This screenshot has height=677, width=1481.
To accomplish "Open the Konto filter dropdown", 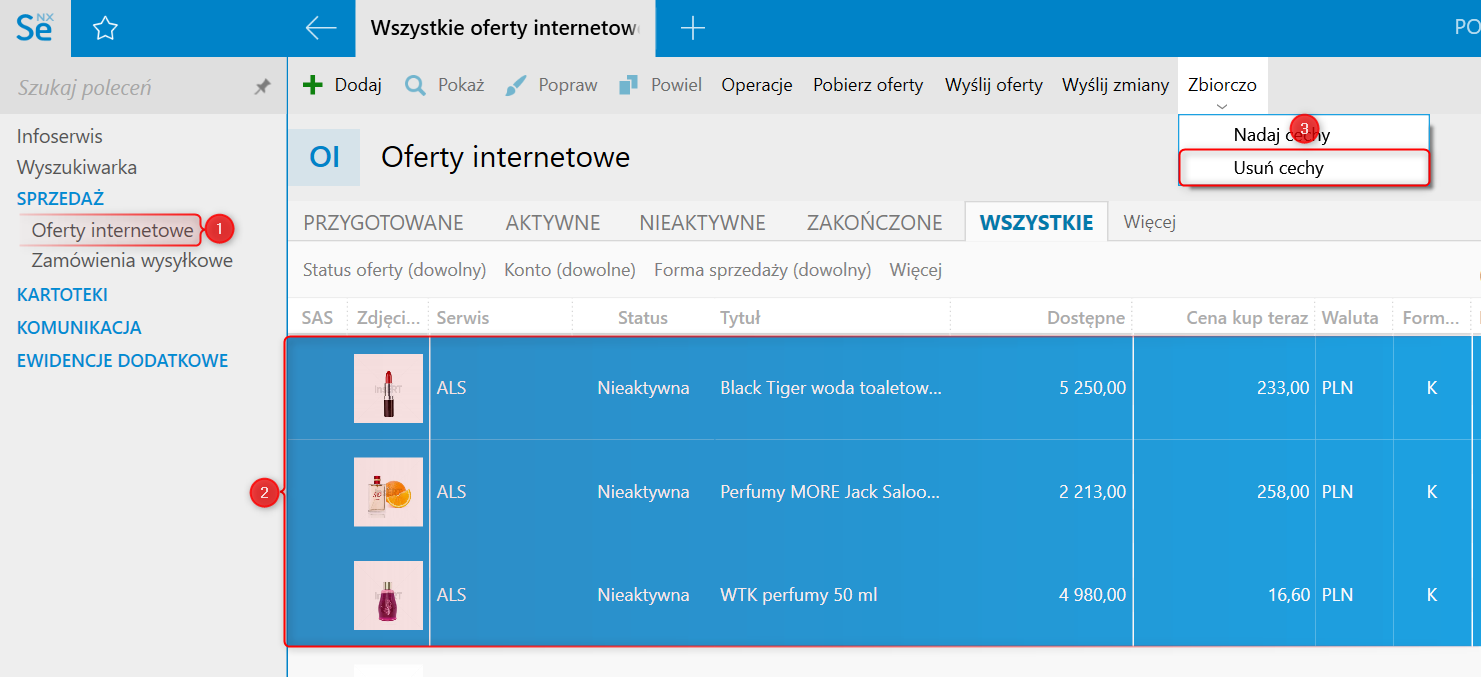I will (x=570, y=270).
